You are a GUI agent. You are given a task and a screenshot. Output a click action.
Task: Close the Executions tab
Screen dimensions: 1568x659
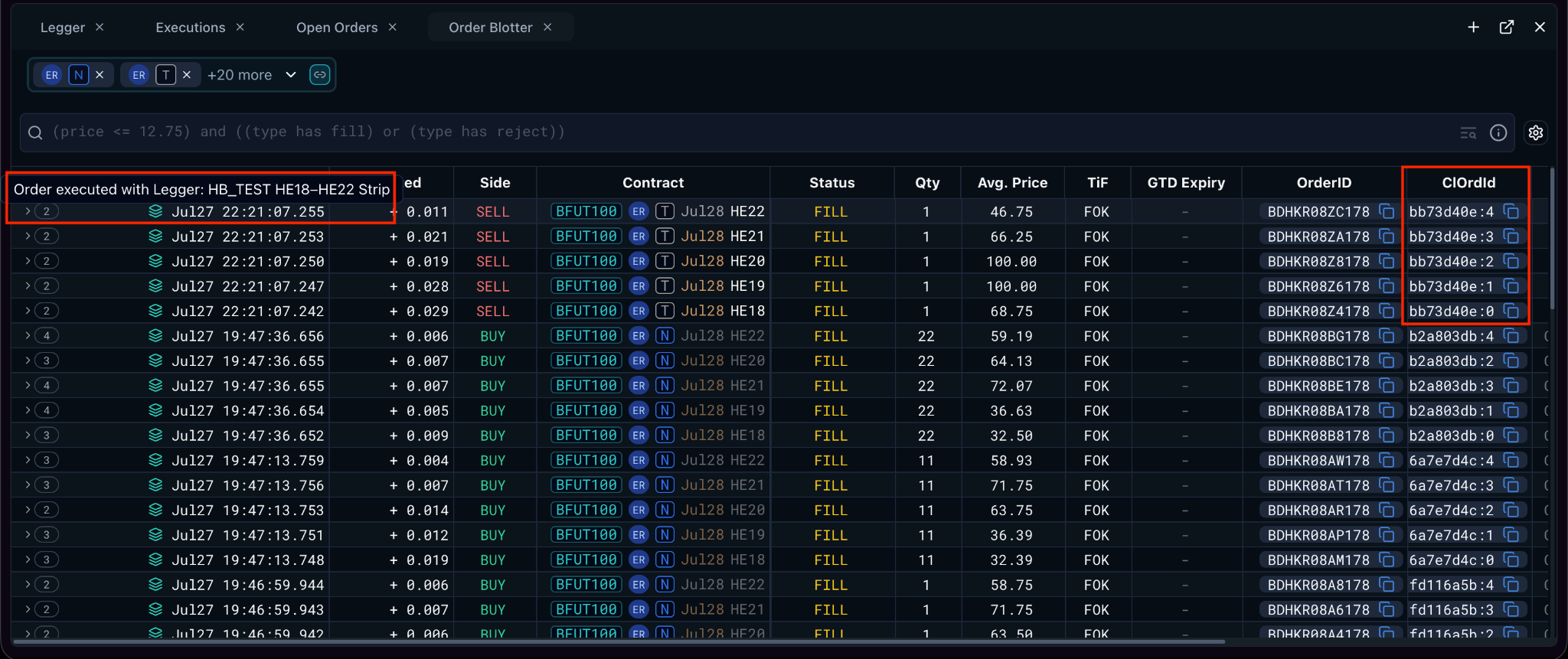[x=240, y=27]
